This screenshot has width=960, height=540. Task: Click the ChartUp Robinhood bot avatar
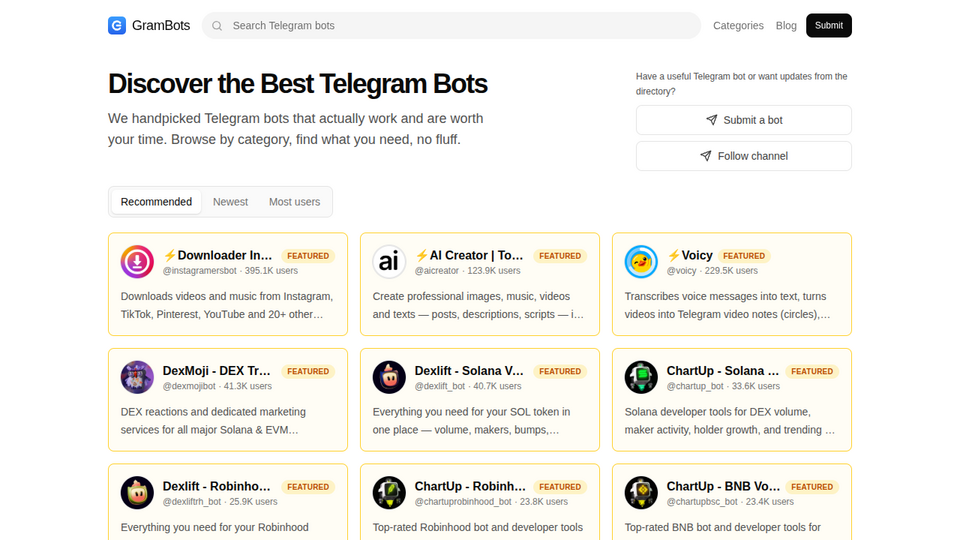coord(389,493)
